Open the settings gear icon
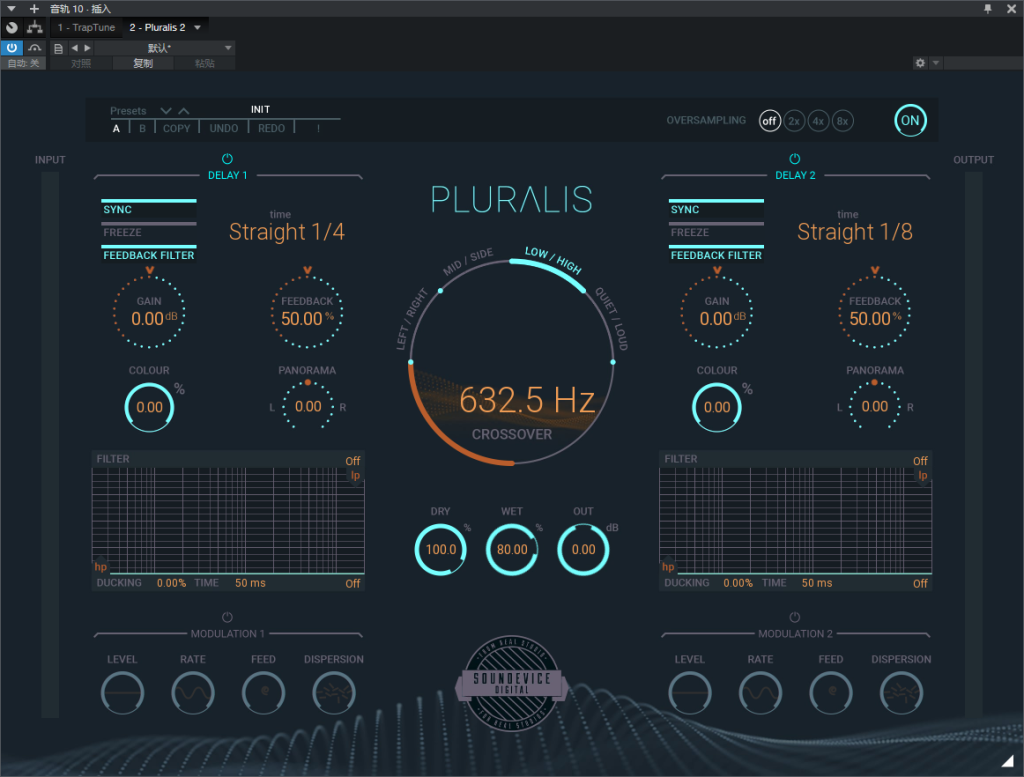 tap(920, 63)
